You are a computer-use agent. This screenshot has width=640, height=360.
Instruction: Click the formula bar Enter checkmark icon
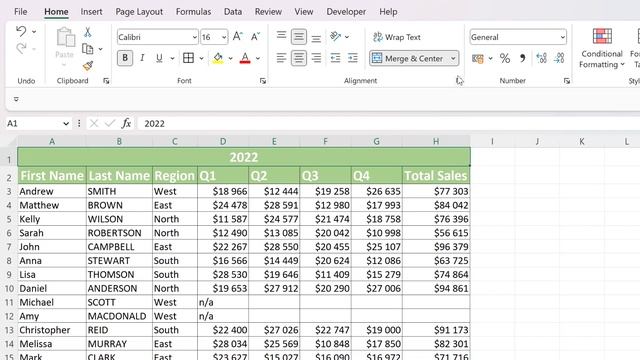tap(109, 123)
